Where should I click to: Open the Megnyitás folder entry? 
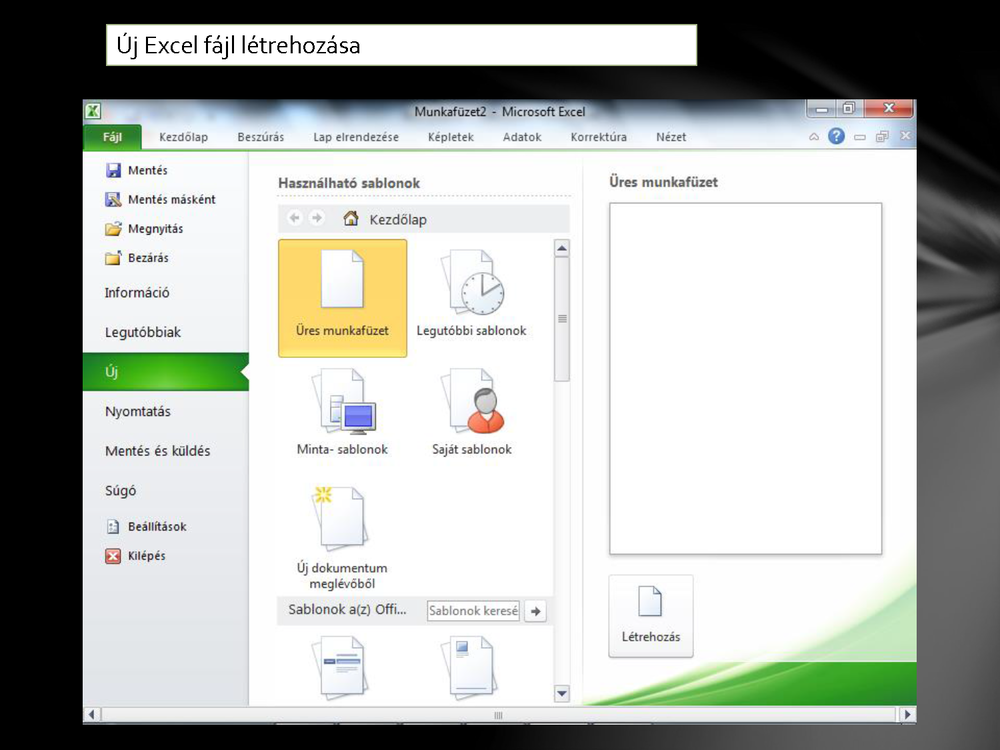(144, 229)
